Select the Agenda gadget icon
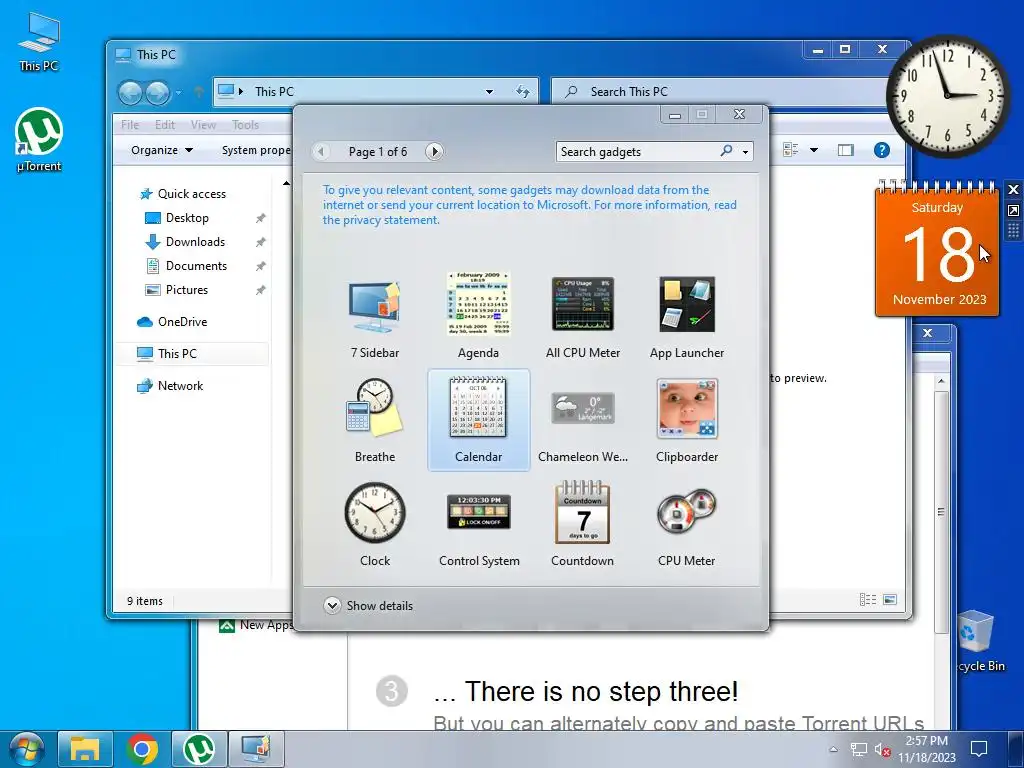Image resolution: width=1024 pixels, height=768 pixels. click(478, 304)
